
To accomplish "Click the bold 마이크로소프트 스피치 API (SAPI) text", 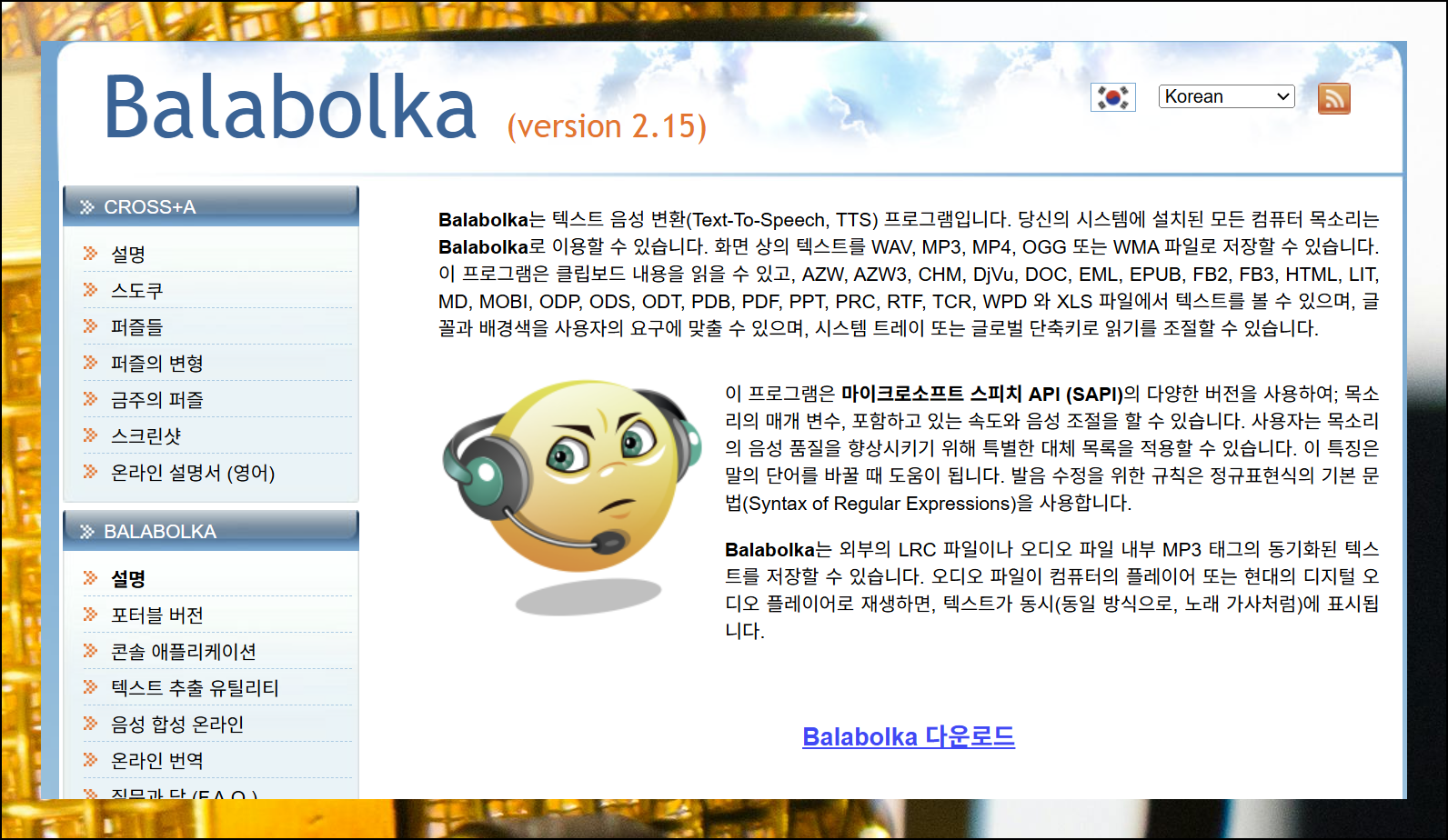I will (982, 394).
